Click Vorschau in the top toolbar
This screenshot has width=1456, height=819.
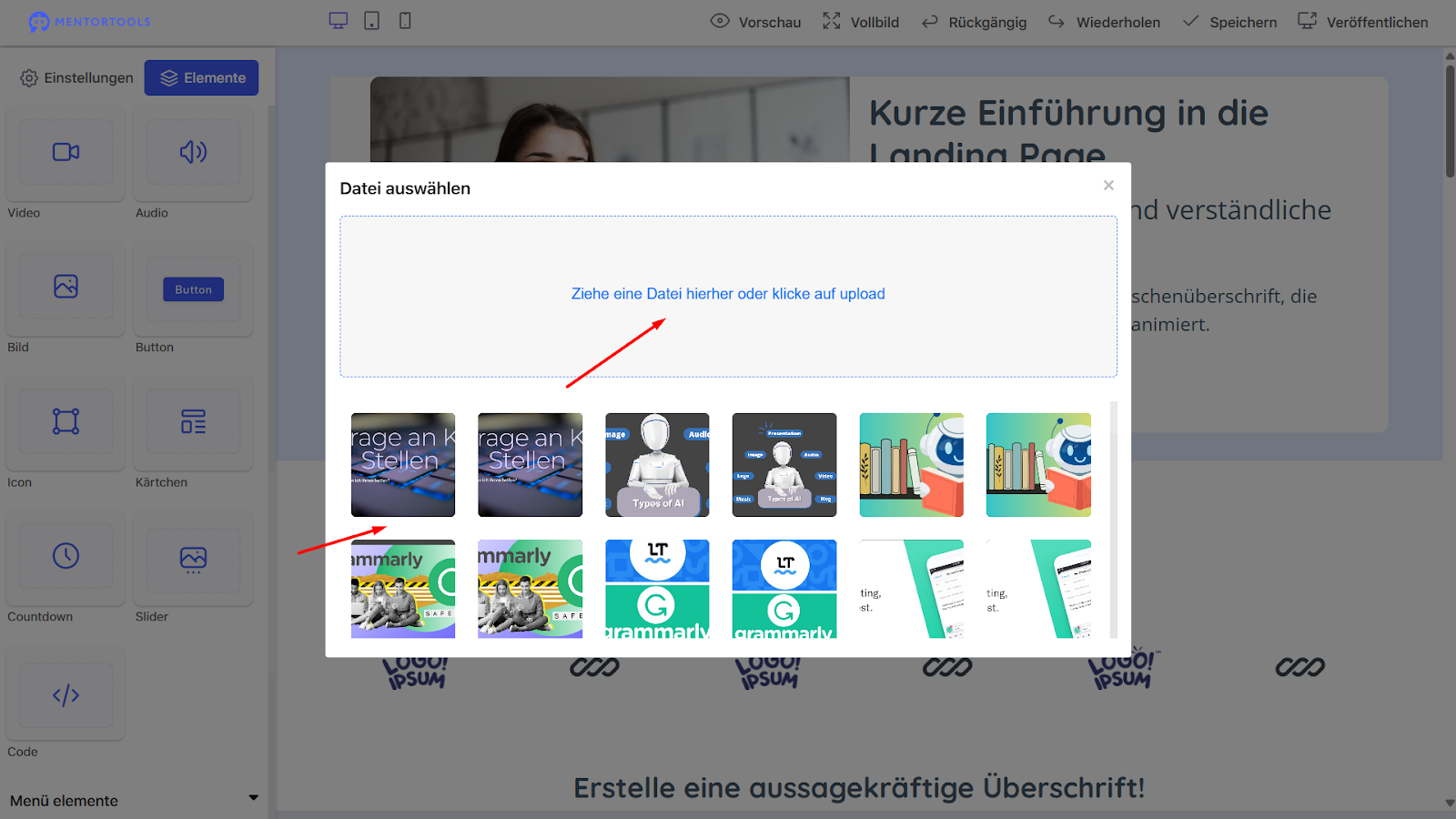coord(755,22)
